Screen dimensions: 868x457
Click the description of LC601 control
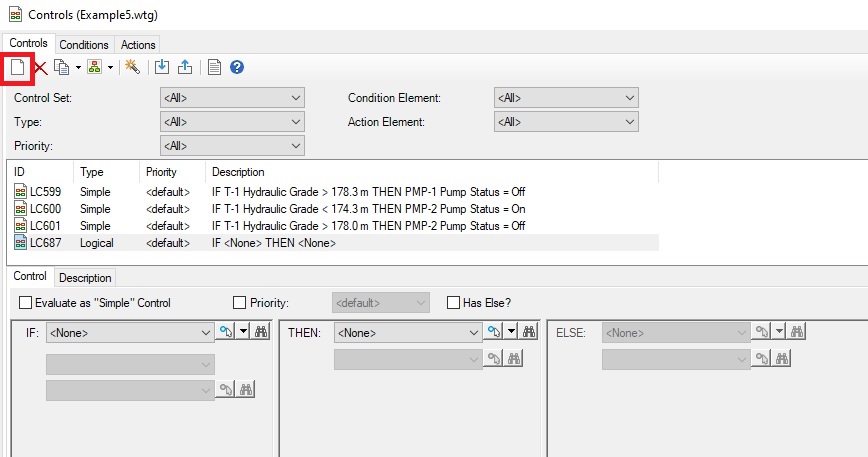coord(369,226)
